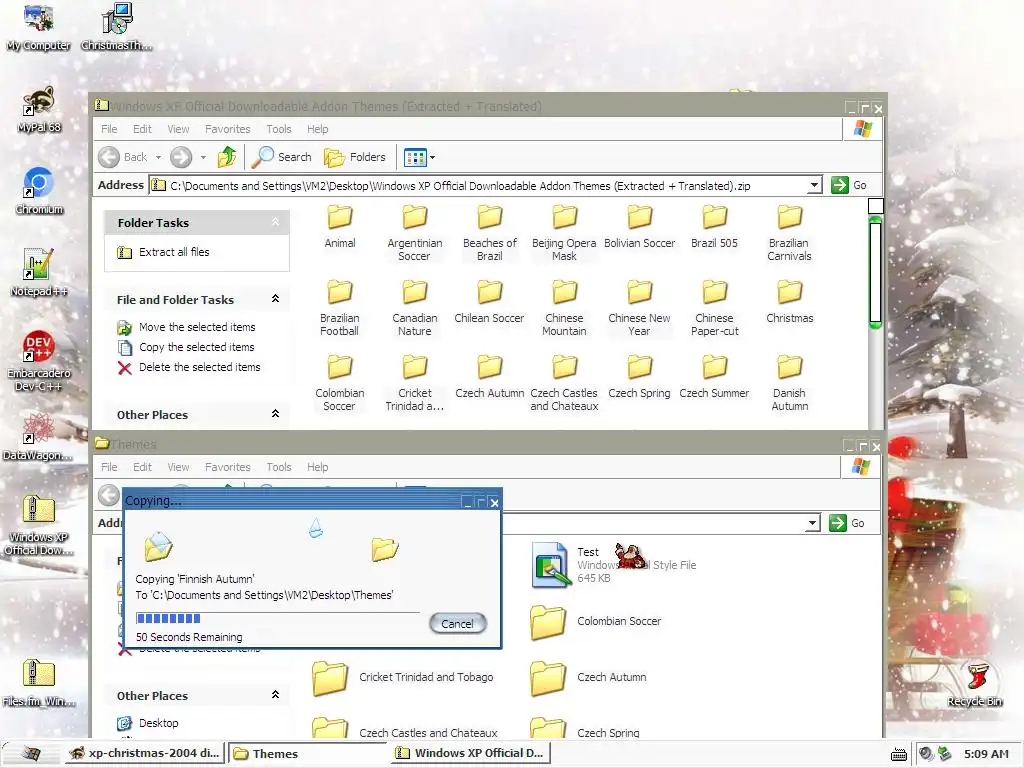Open Chromium desktop icon
Image resolution: width=1024 pixels, height=768 pixels.
(39, 191)
